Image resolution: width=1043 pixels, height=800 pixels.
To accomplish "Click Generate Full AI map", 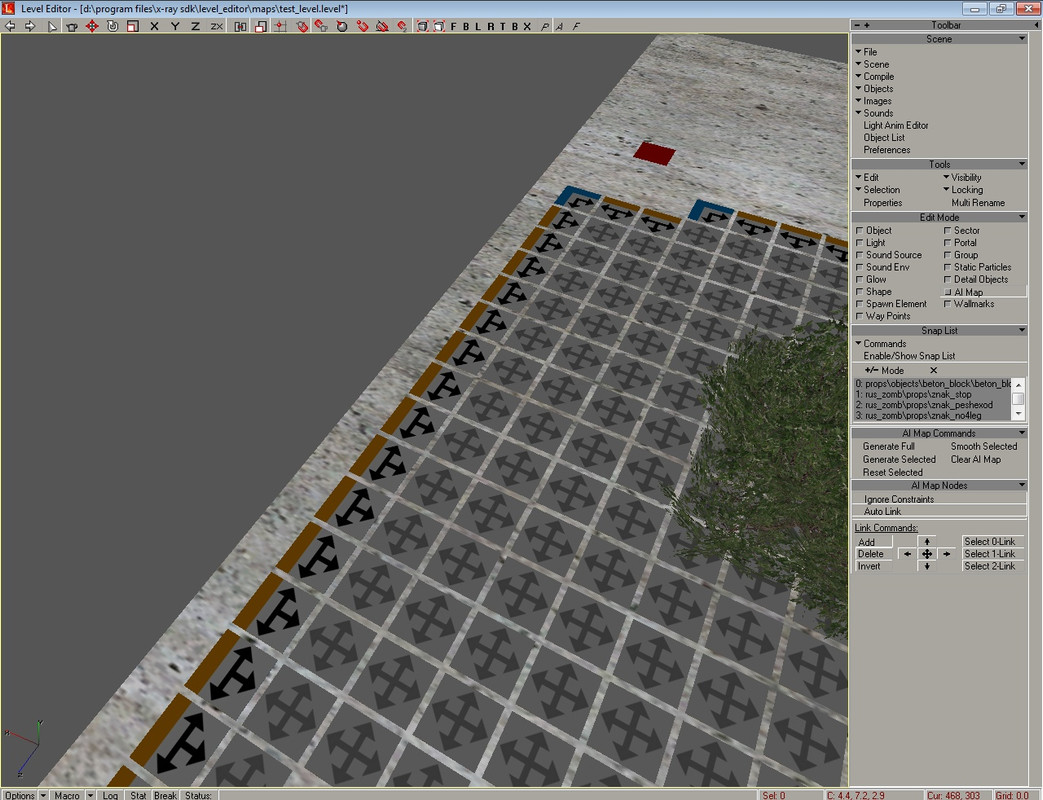I will 889,447.
